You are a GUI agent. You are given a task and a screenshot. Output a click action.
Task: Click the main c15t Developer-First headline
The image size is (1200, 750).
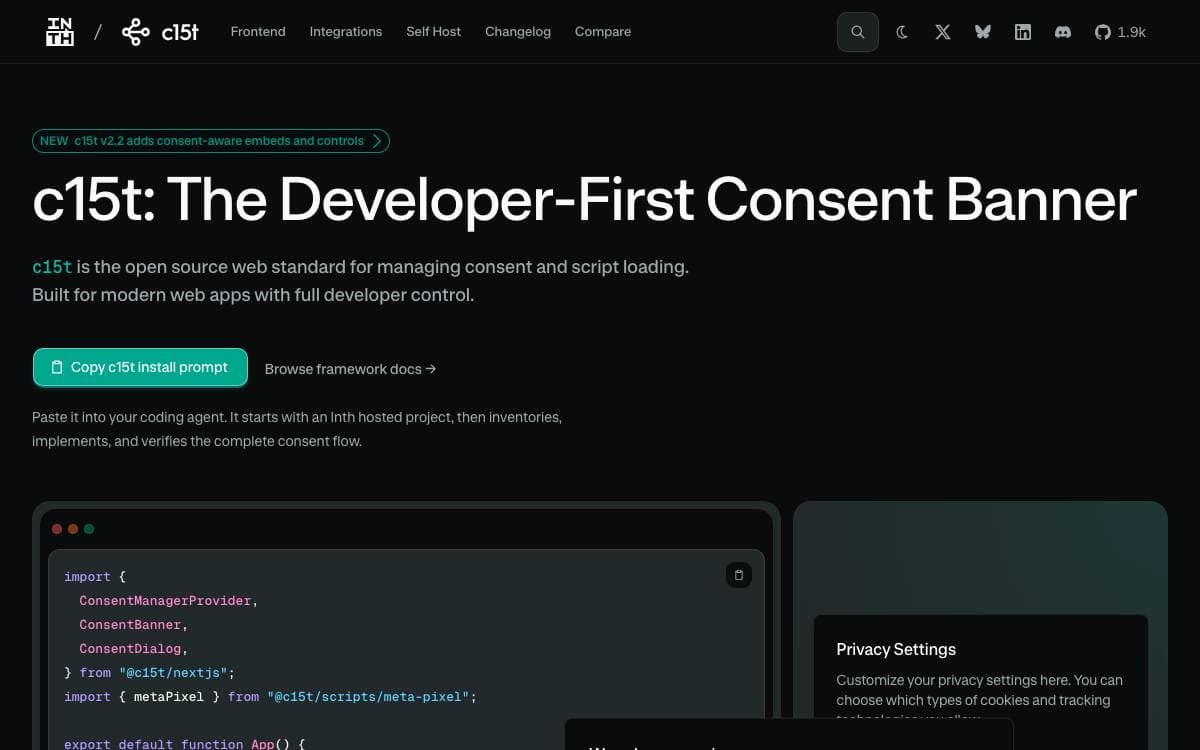[584, 199]
